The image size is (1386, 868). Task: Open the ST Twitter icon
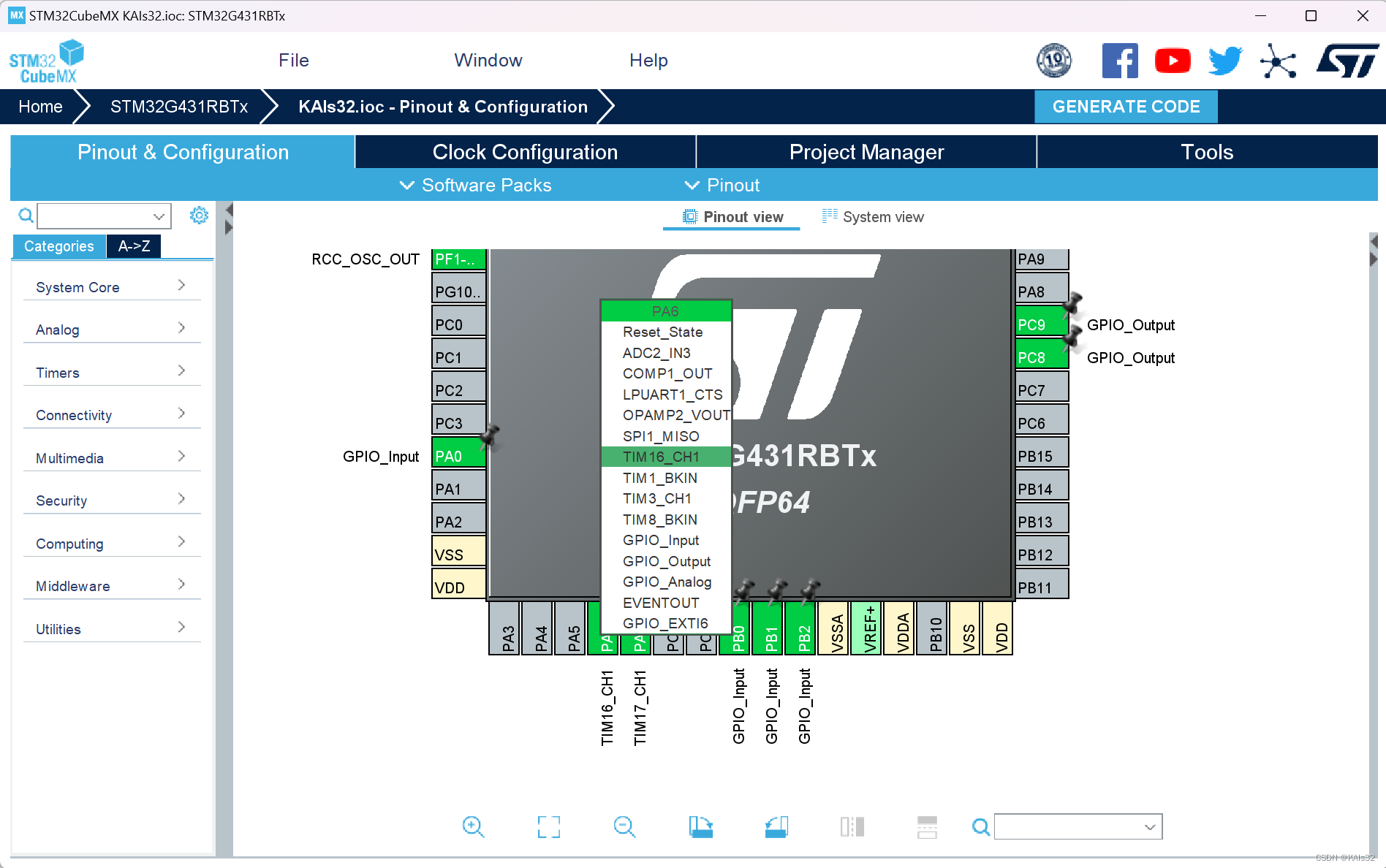pos(1225,61)
